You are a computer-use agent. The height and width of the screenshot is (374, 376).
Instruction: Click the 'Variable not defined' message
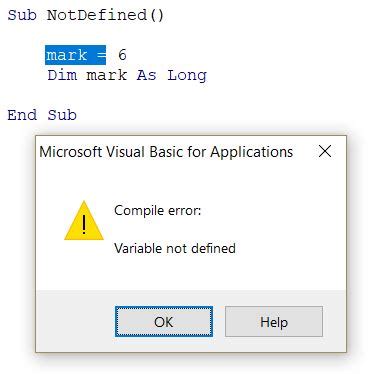pos(175,248)
